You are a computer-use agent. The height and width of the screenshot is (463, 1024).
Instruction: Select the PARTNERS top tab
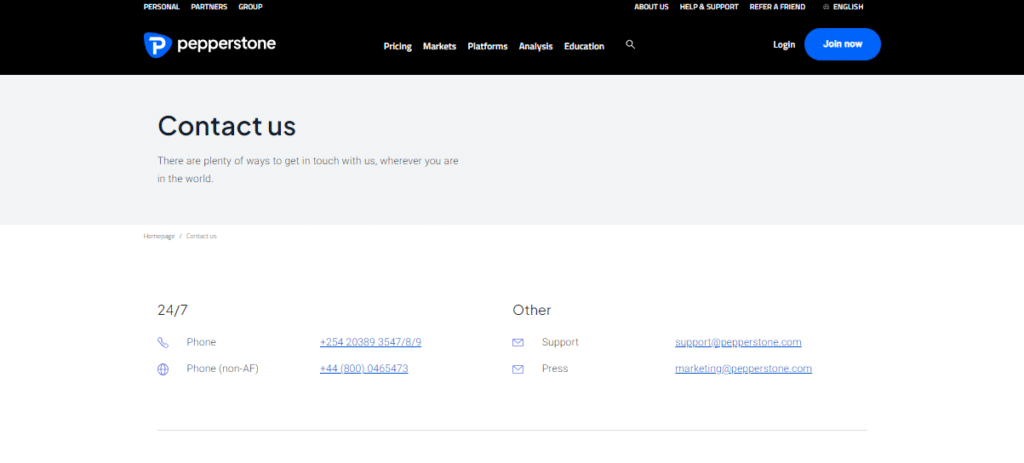209,7
